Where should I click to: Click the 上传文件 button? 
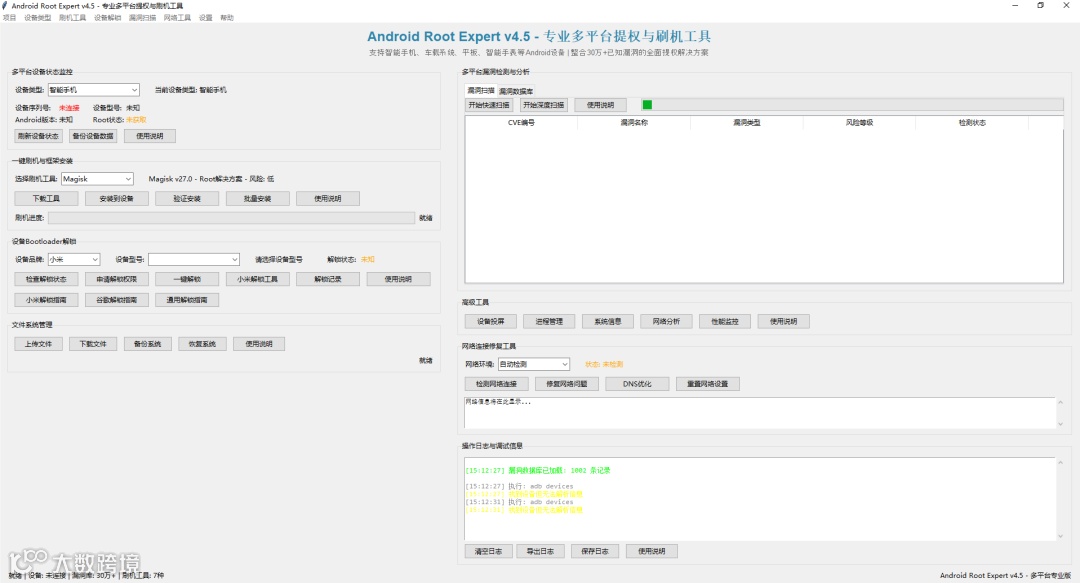point(39,344)
